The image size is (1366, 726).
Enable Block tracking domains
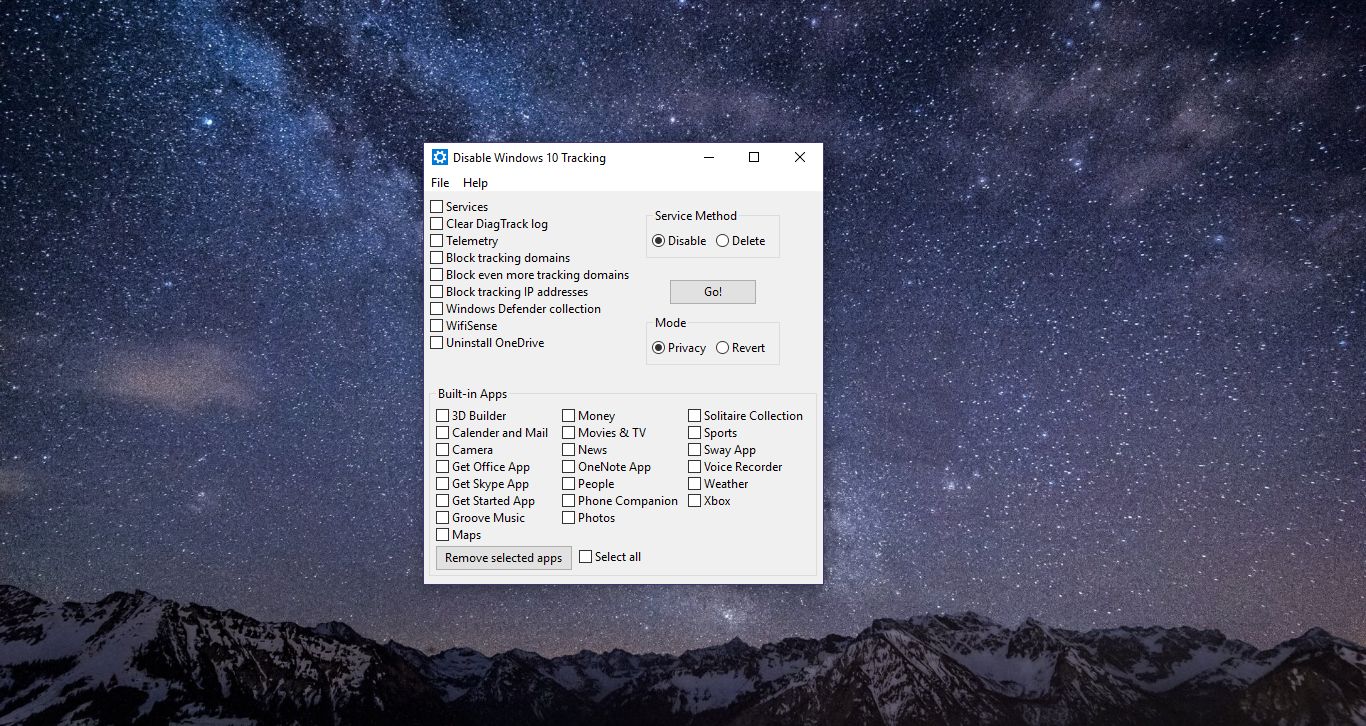437,258
